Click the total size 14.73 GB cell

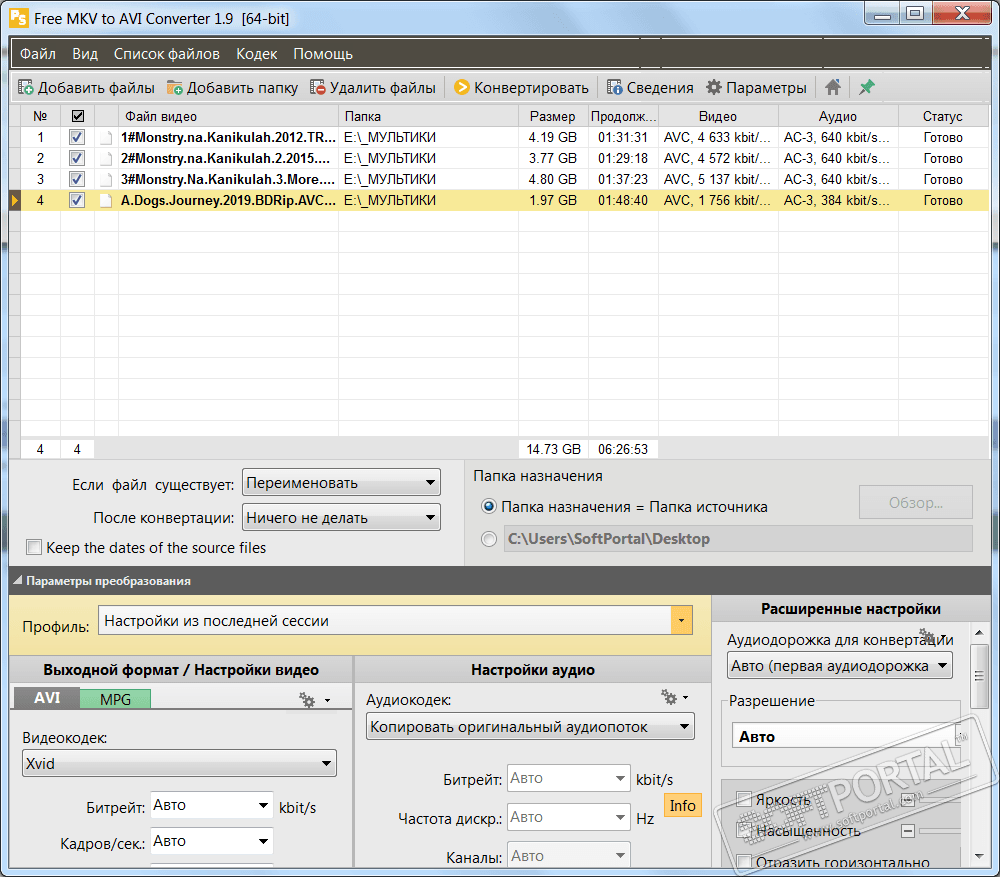point(554,450)
